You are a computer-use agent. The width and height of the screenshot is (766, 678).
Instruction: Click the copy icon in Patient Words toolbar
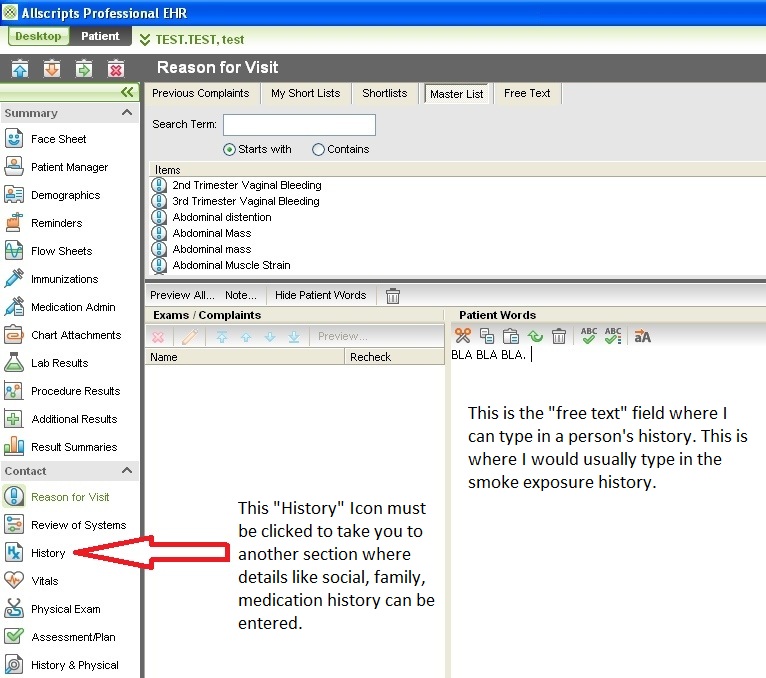pos(487,336)
